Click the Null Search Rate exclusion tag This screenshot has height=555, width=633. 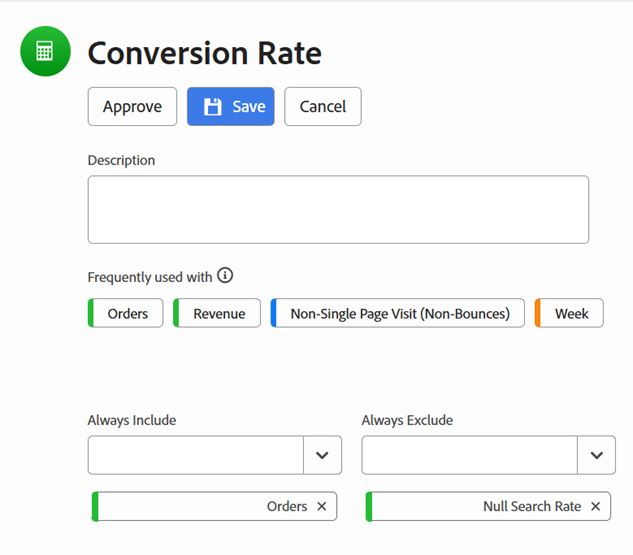click(531, 507)
